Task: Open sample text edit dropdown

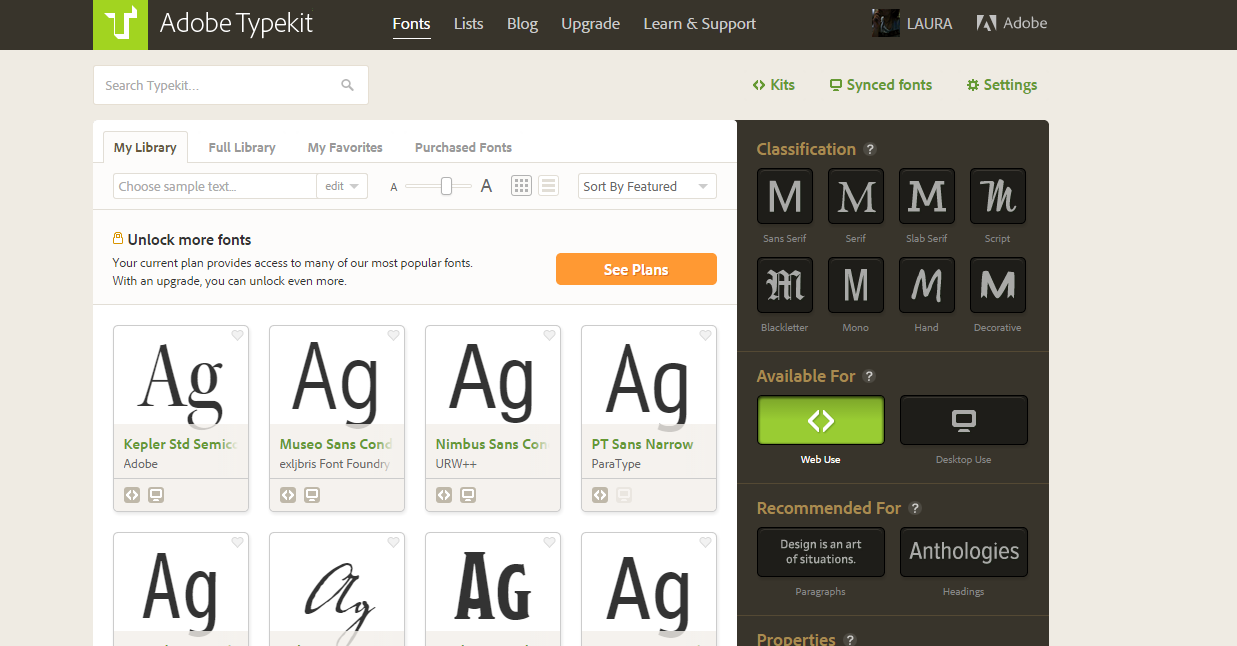Action: 342,186
